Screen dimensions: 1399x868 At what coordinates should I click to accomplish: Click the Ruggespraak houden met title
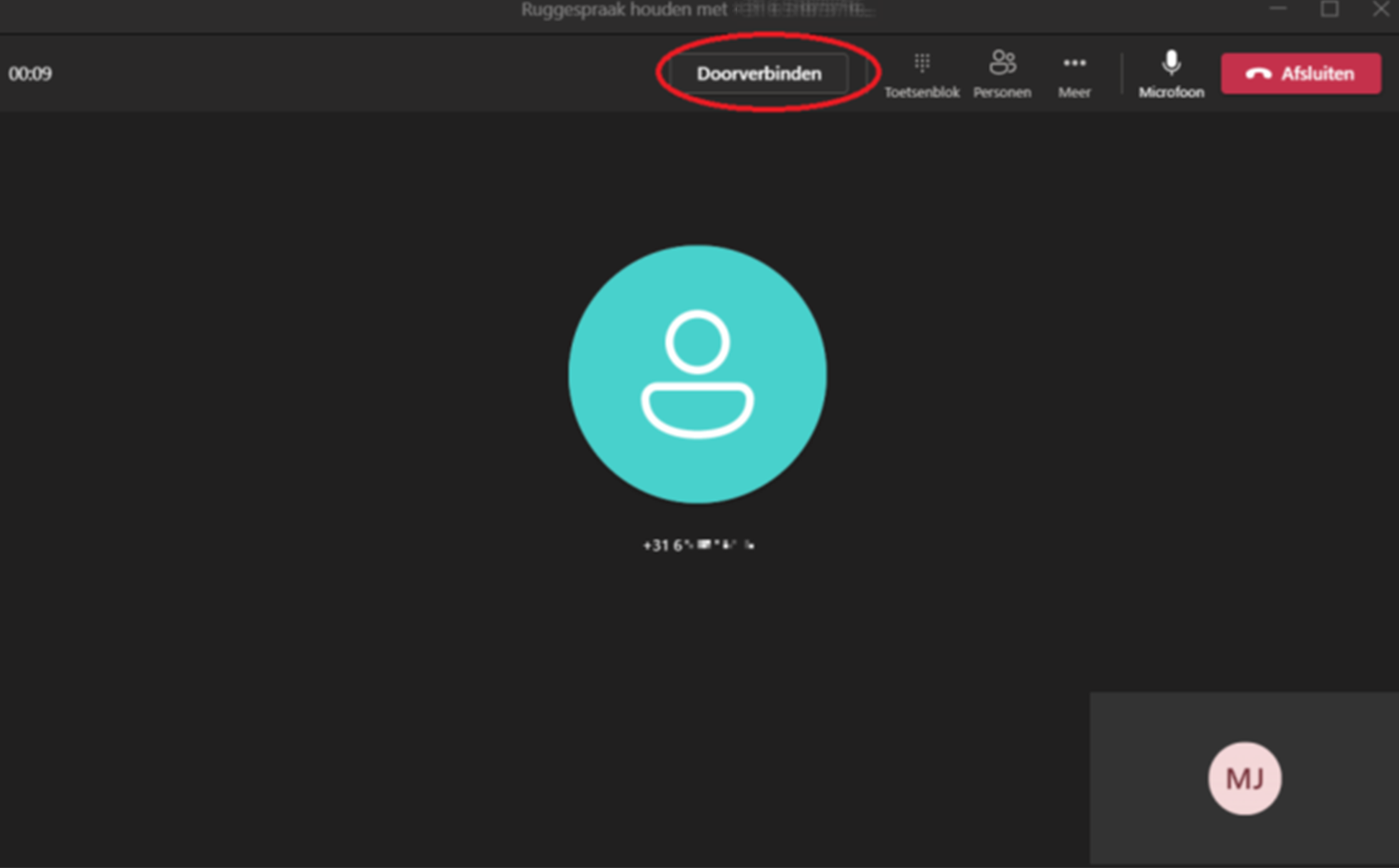pos(624,10)
